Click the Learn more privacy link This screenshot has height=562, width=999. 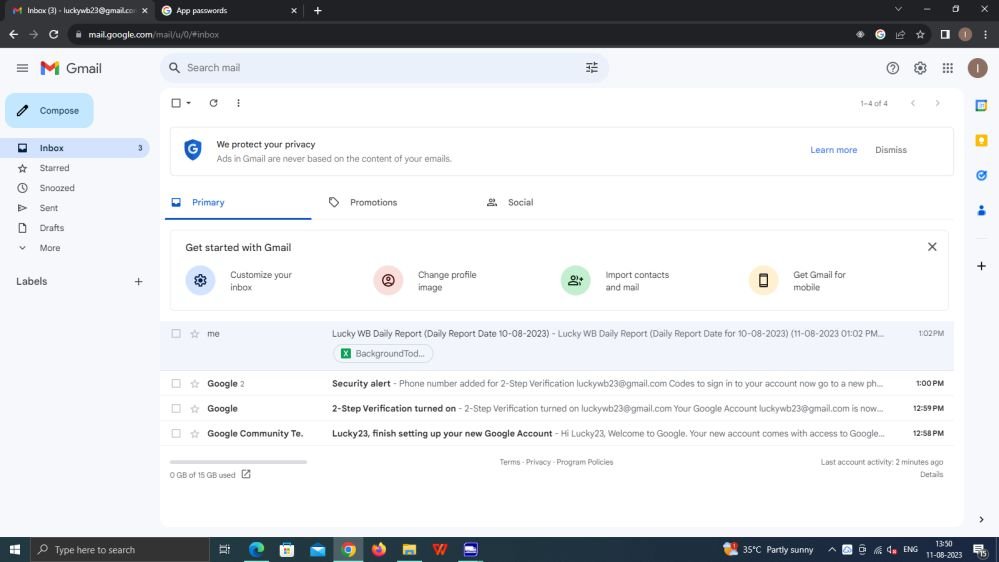(x=833, y=150)
